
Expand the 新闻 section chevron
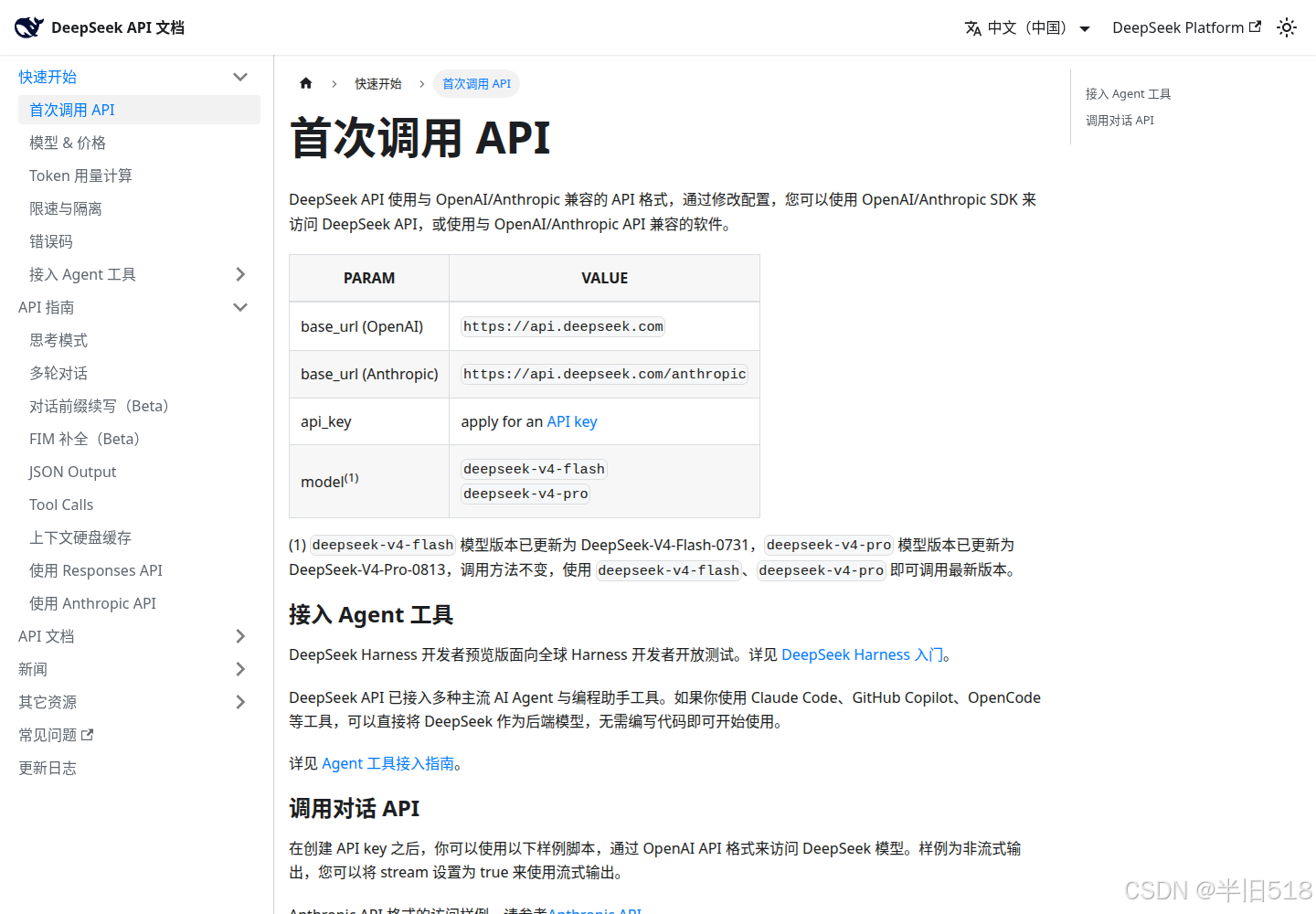click(x=240, y=669)
